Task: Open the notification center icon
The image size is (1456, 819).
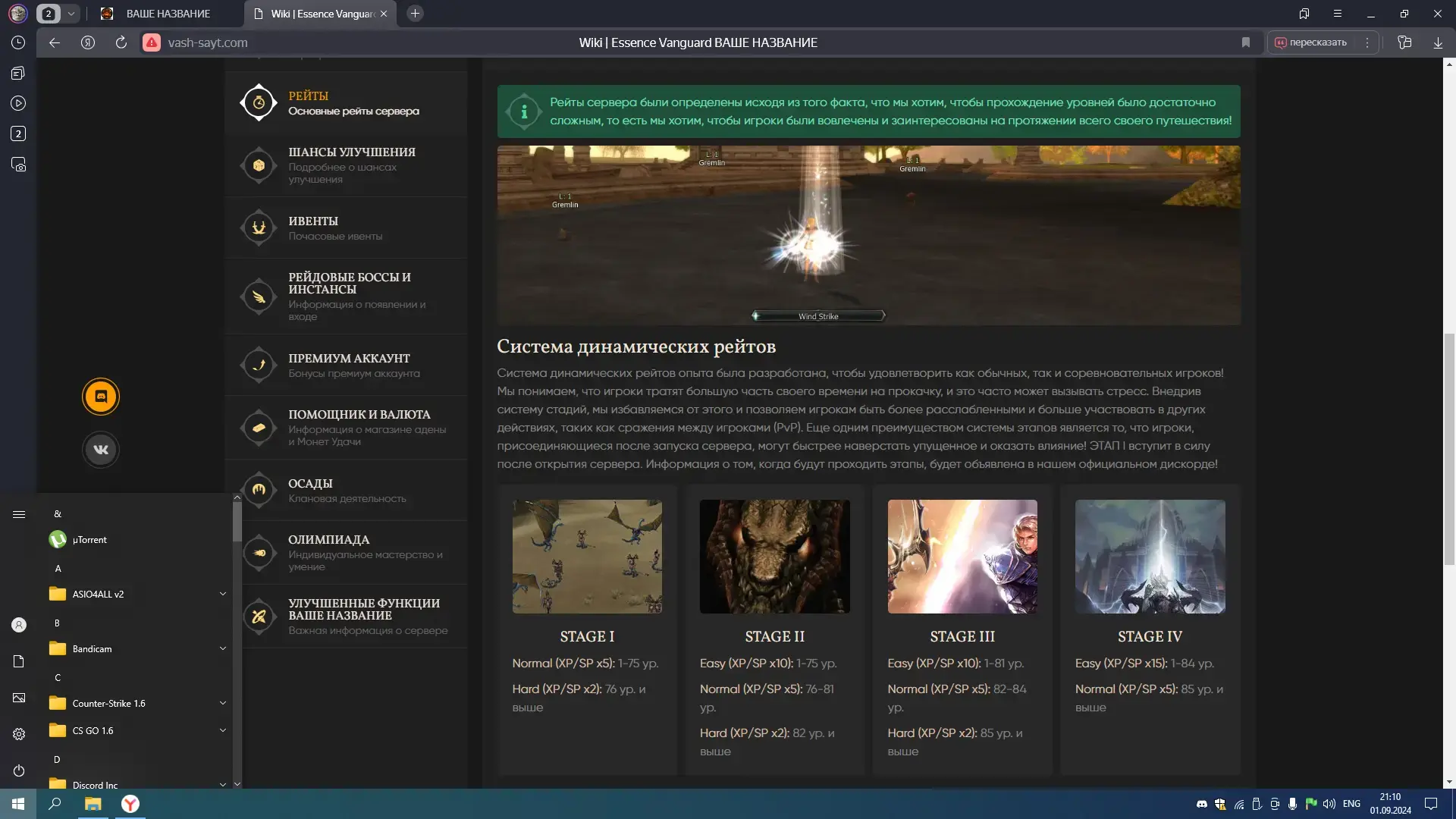Action: click(1431, 804)
